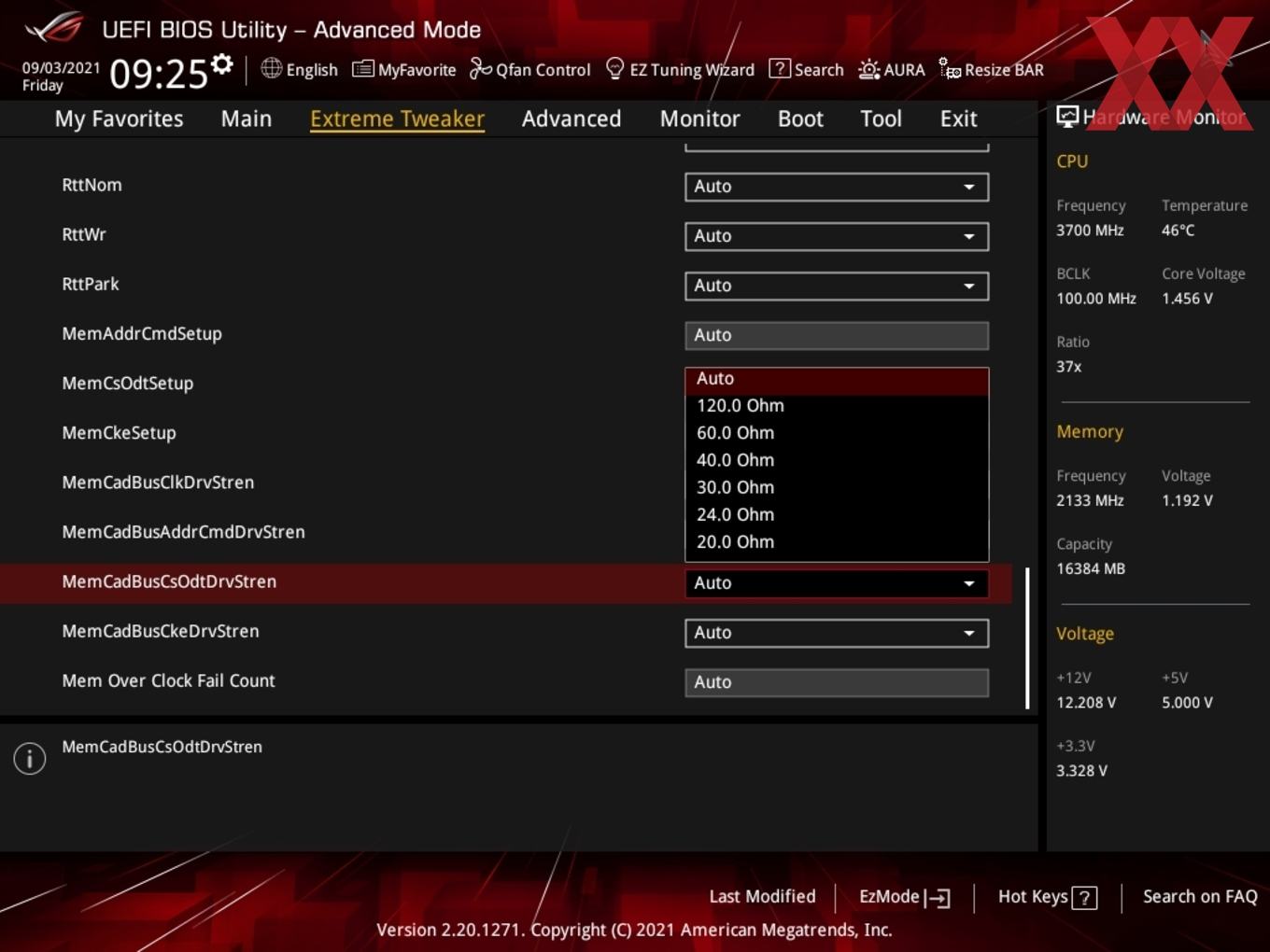Select the MemCkeSetup row label
This screenshot has width=1270, height=952.
[119, 433]
